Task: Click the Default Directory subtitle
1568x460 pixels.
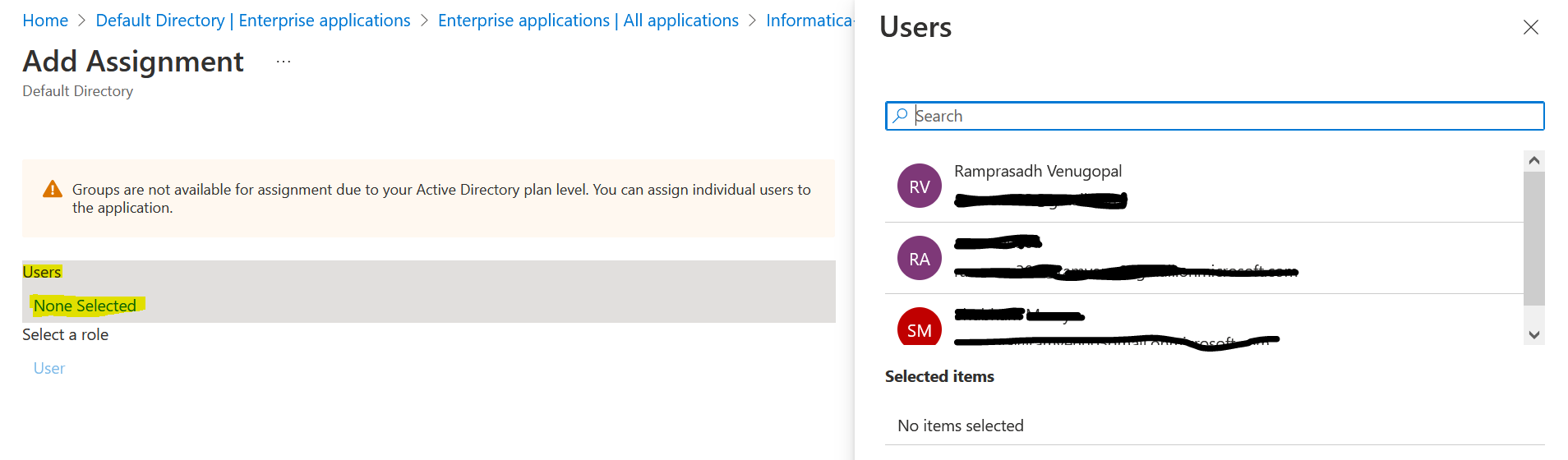Action: coord(78,91)
